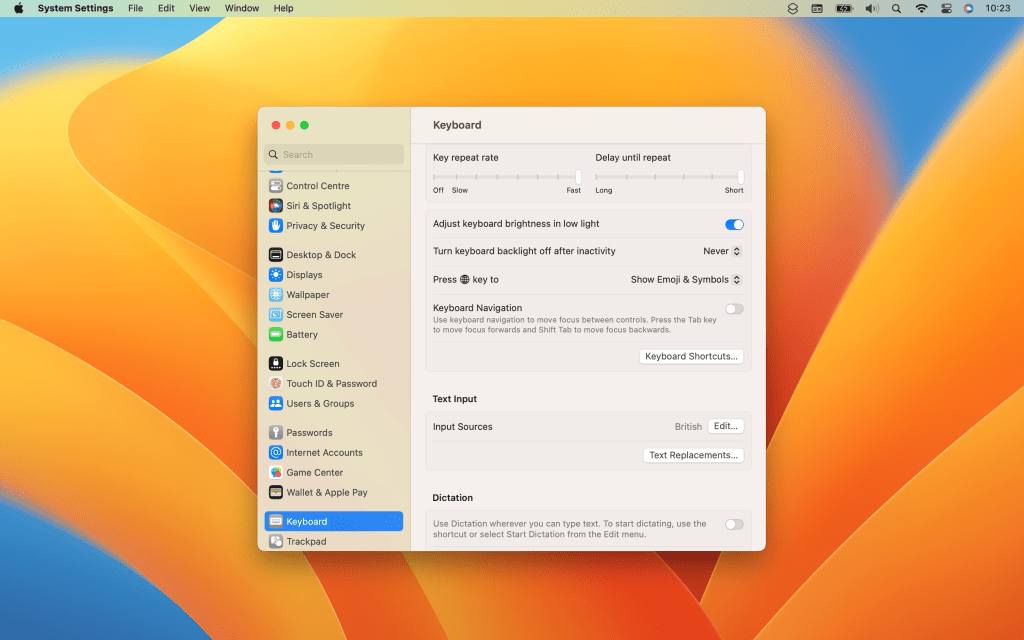This screenshot has width=1024, height=640.
Task: Click the Dictation description starting 'Use Dictation wherever'
Action: coord(569,529)
